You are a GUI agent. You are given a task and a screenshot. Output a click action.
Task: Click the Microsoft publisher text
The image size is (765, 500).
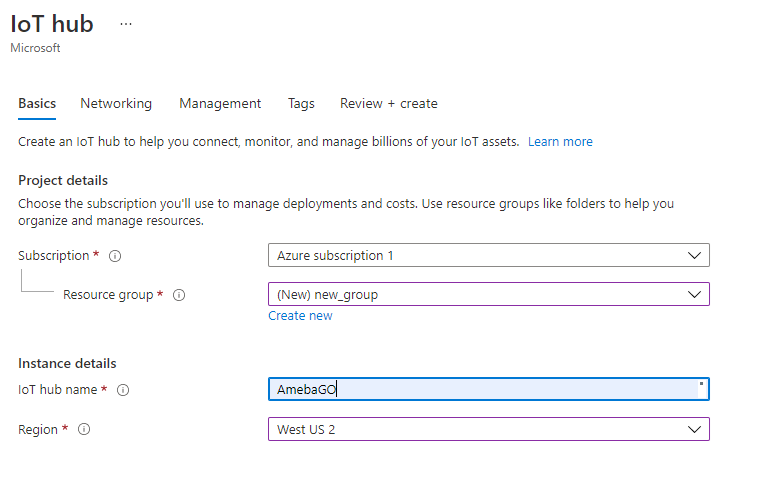tap(35, 48)
